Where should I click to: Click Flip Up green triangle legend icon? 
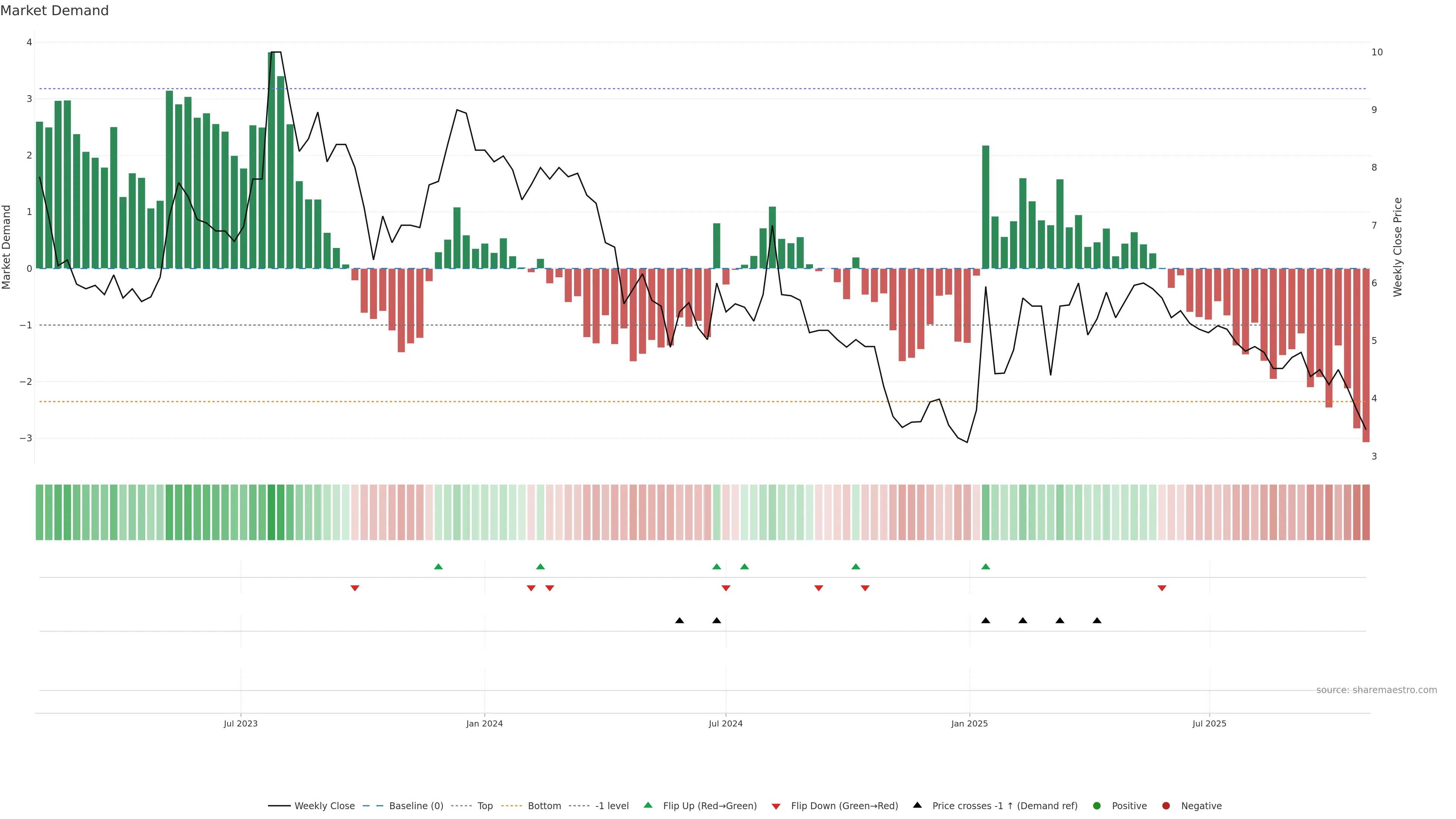pos(648,805)
